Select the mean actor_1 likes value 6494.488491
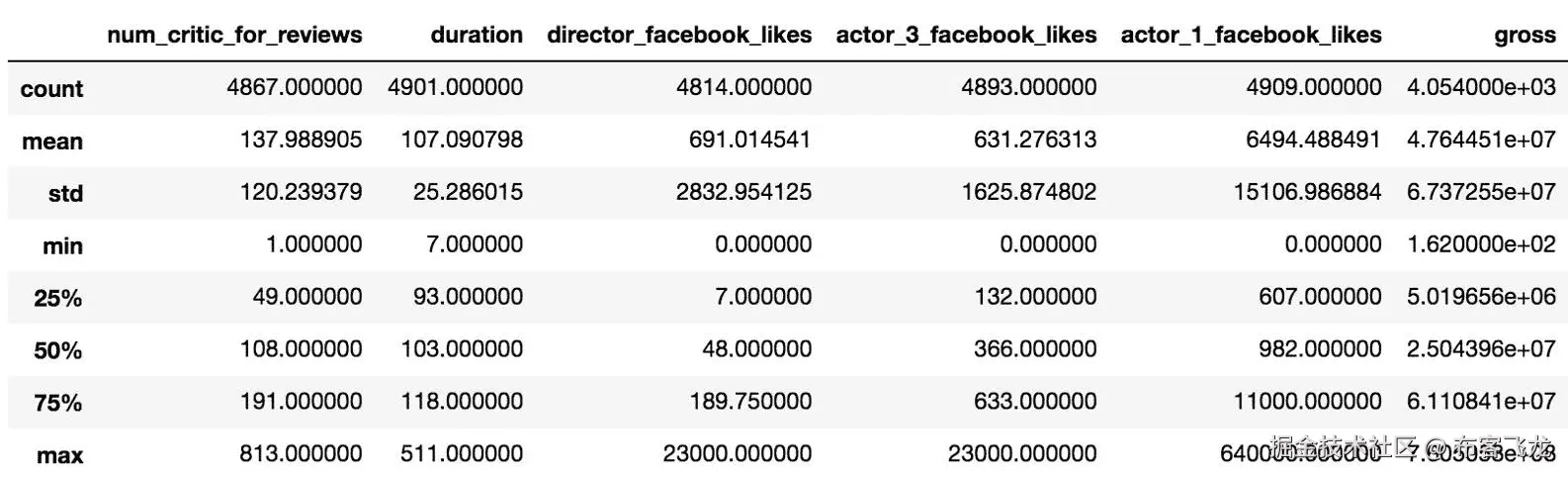Image resolution: width=1568 pixels, height=477 pixels. click(1313, 140)
